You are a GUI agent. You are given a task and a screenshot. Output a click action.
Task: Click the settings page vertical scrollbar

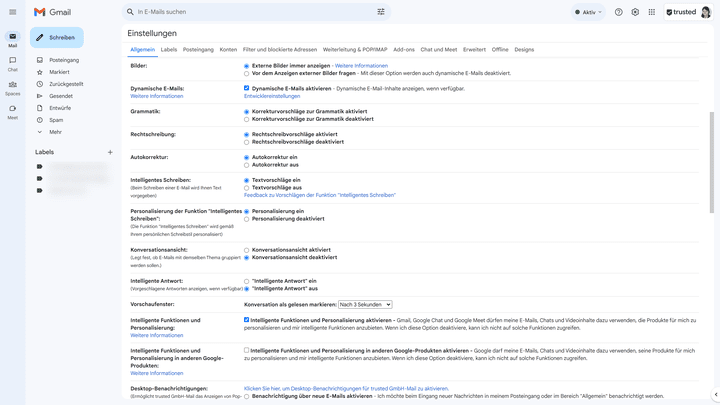point(712,162)
